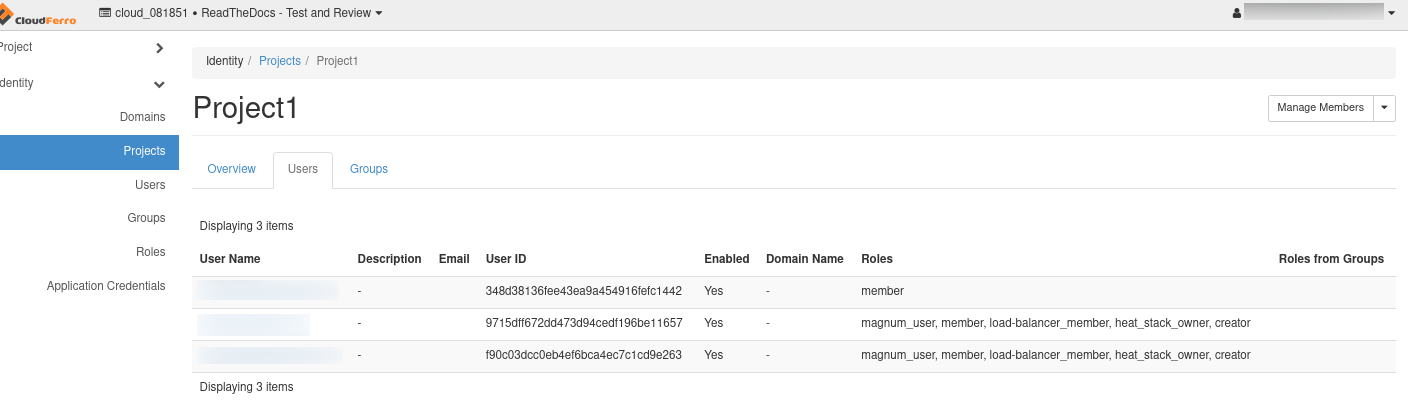Click the User ID column header
The width and height of the screenshot is (1408, 414).
506,259
